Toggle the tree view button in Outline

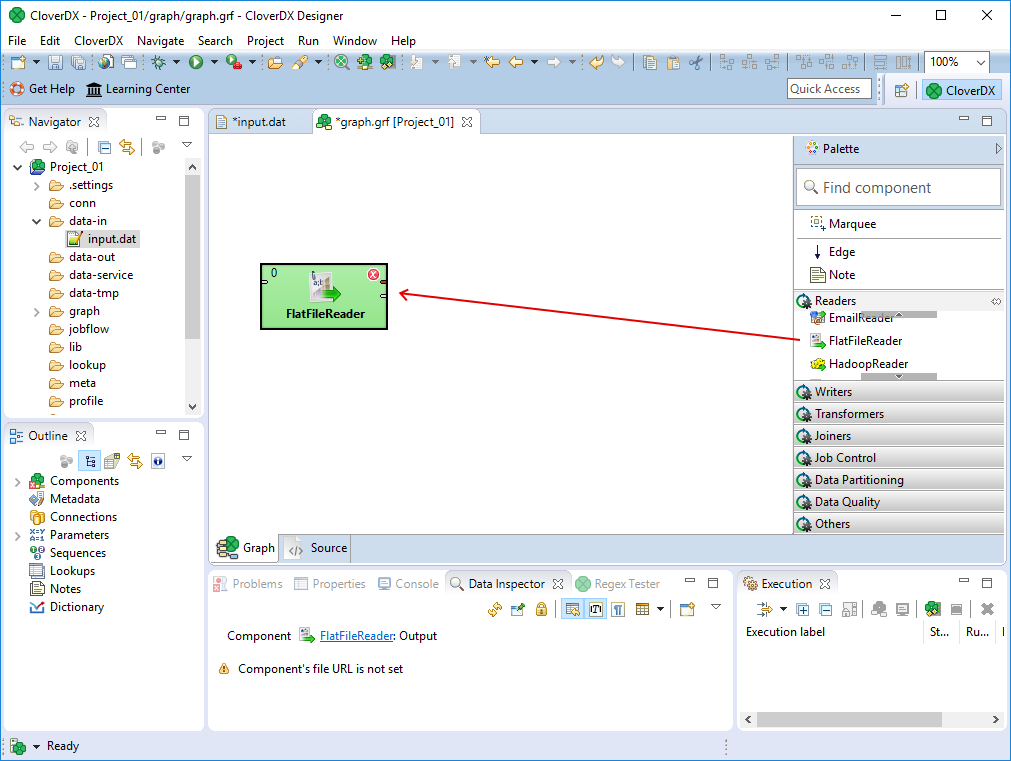tap(90, 461)
